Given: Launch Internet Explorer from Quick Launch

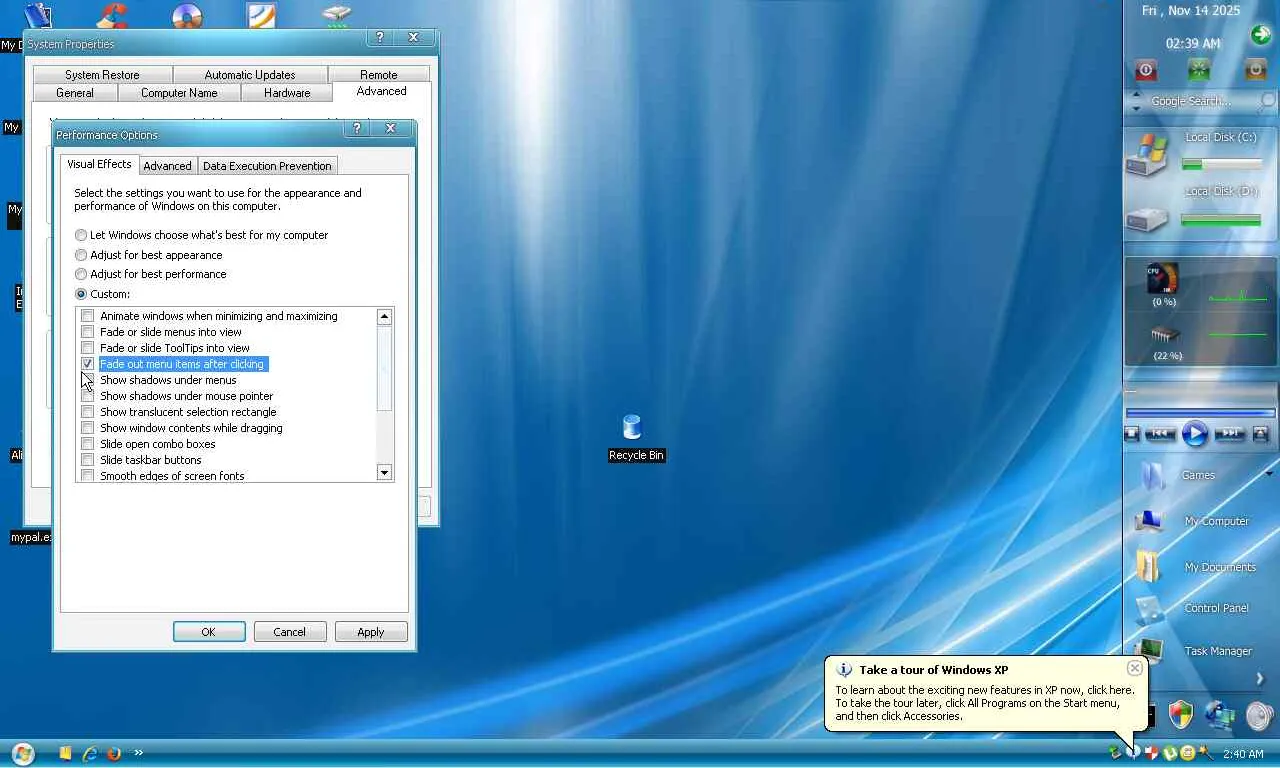Looking at the screenshot, I should pos(90,753).
